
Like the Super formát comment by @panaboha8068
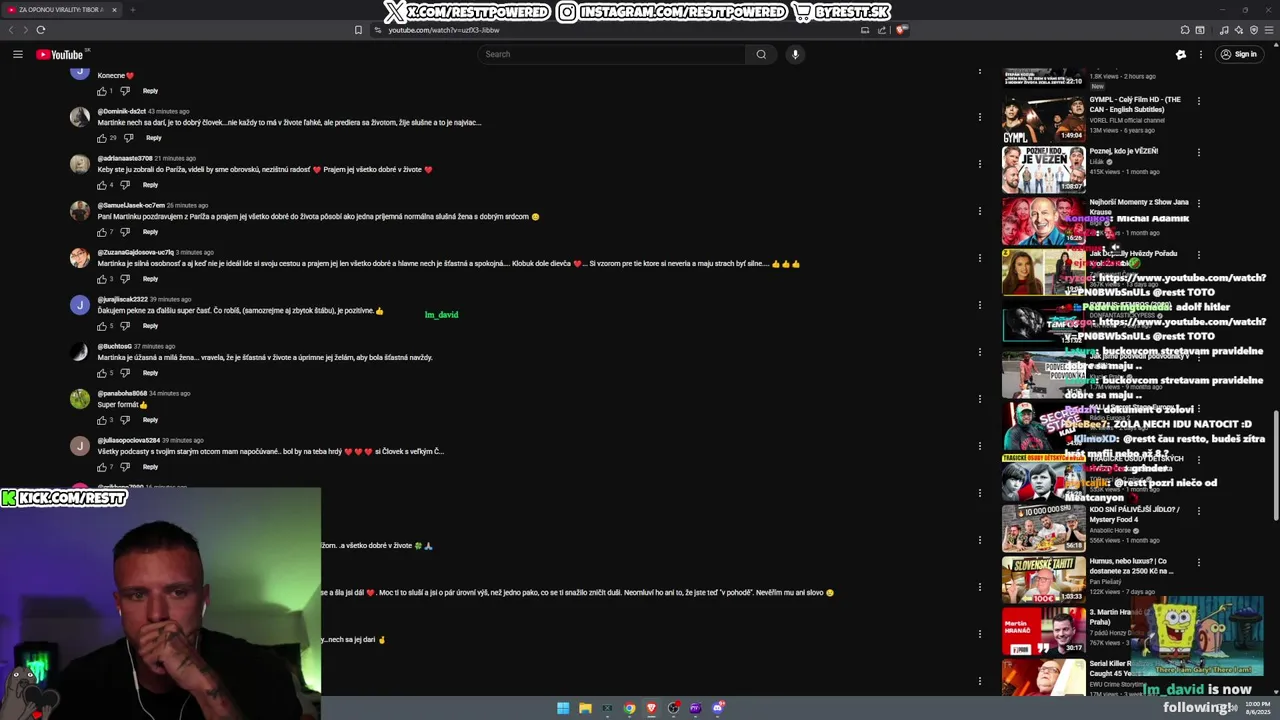point(102,420)
